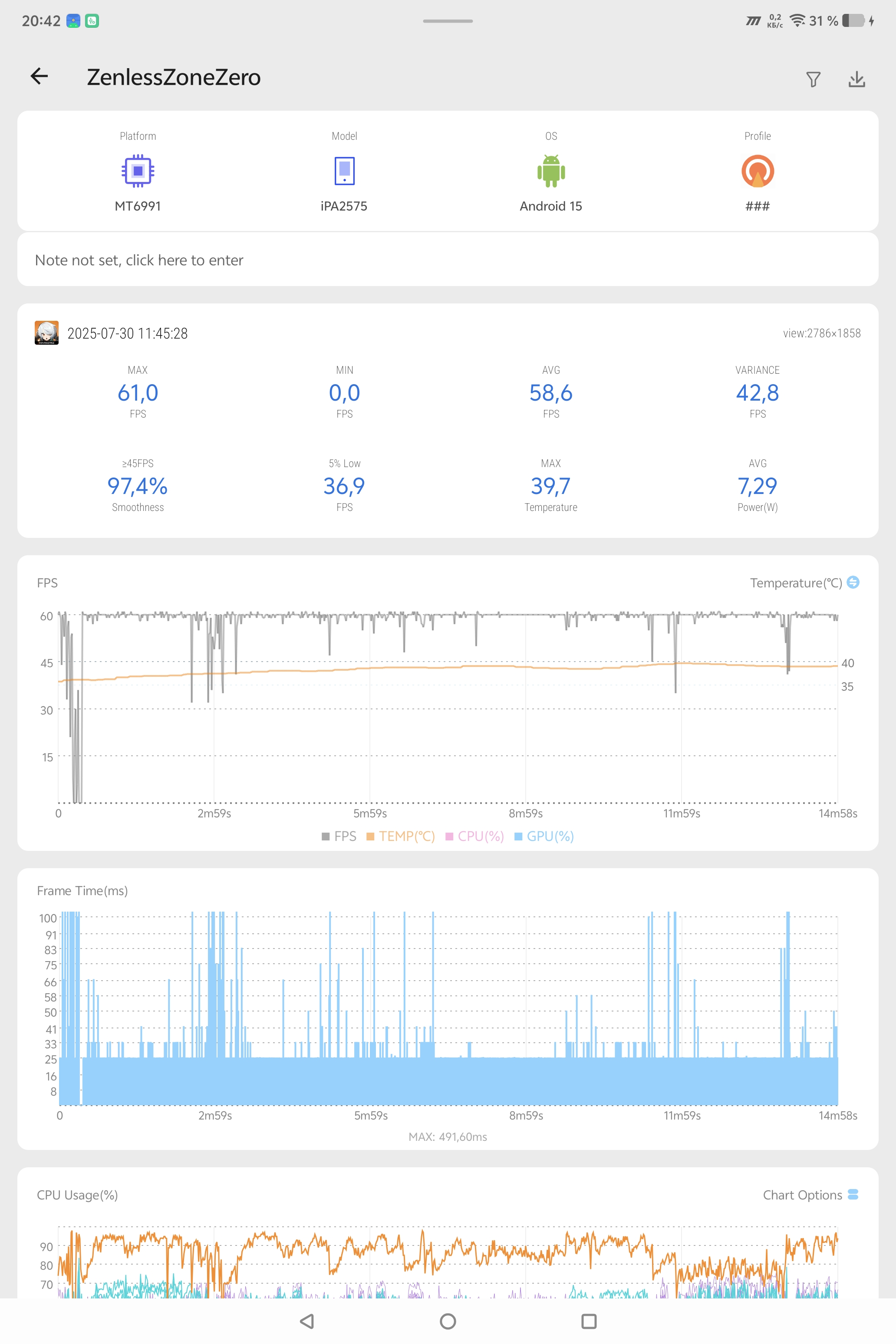This screenshot has width=896, height=1344.
Task: Tap the battery indicator in status bar
Action: click(x=853, y=20)
